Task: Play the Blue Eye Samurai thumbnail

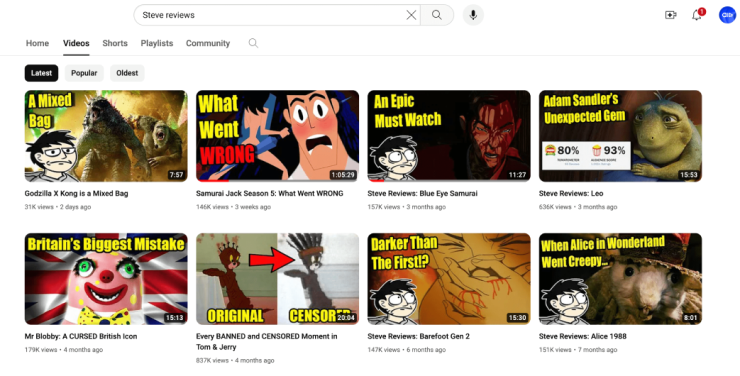Action: click(x=449, y=136)
